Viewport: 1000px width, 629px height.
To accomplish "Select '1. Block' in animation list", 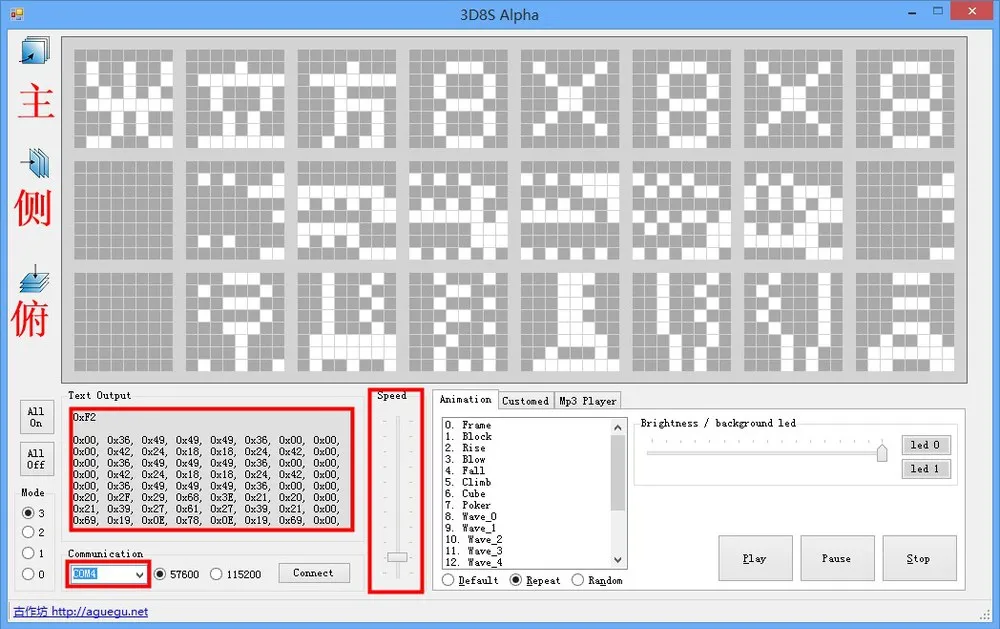I will click(x=468, y=436).
